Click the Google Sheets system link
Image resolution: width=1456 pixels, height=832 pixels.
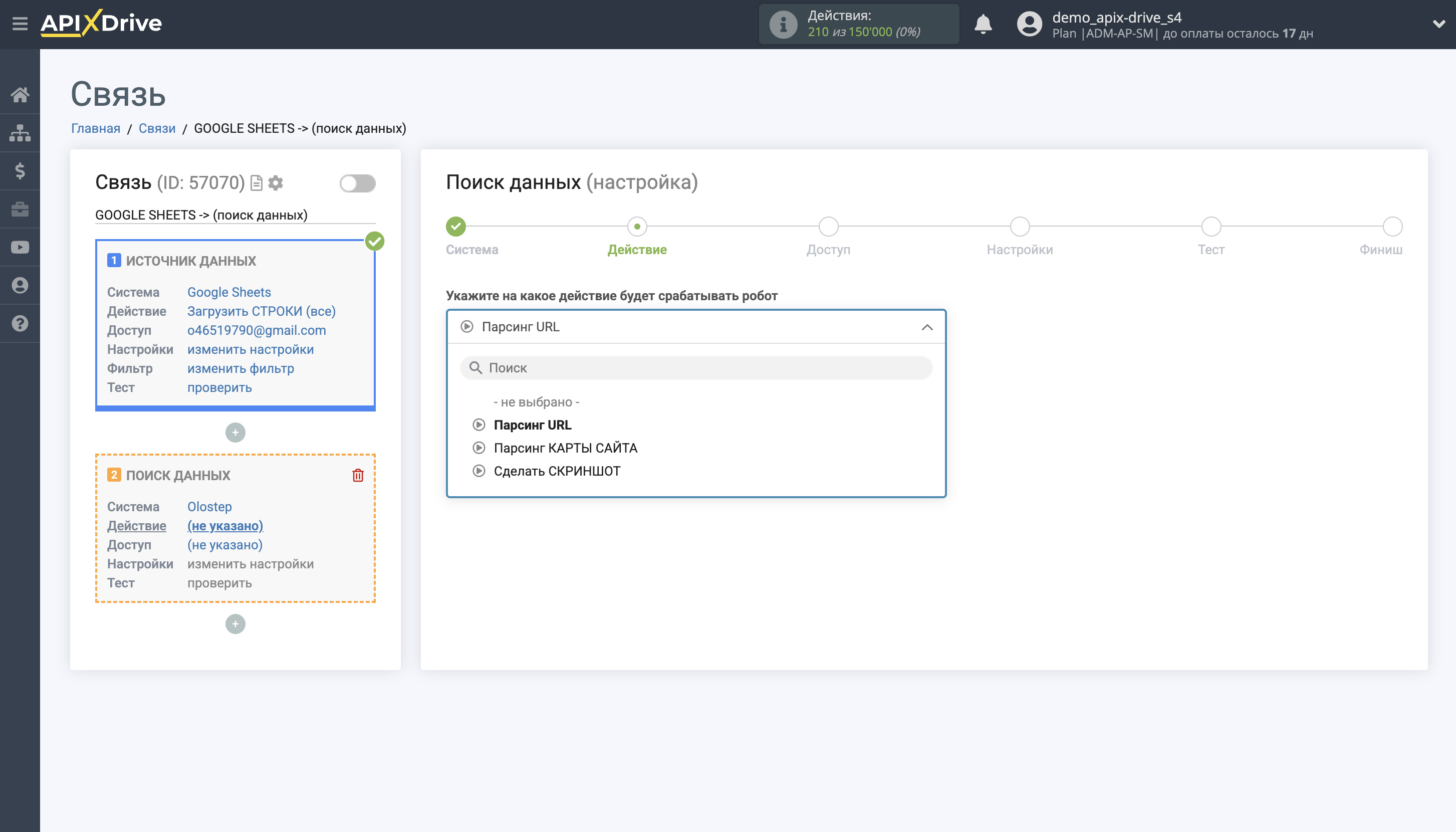pos(229,292)
